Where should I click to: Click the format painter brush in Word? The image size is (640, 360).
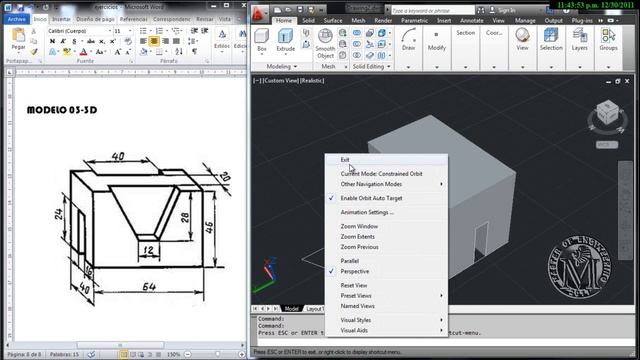[34, 52]
